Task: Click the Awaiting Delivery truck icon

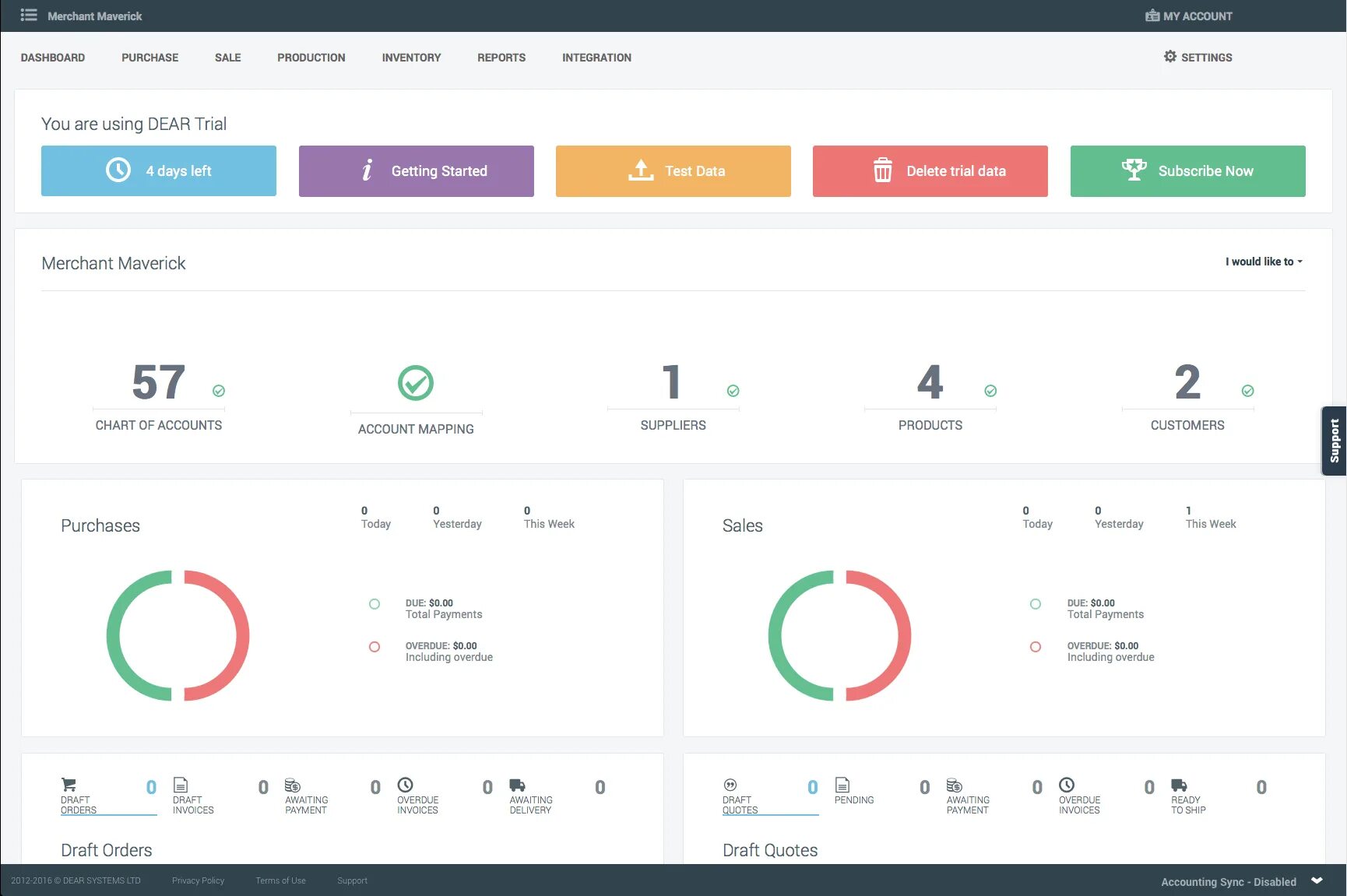Action: pos(517,785)
